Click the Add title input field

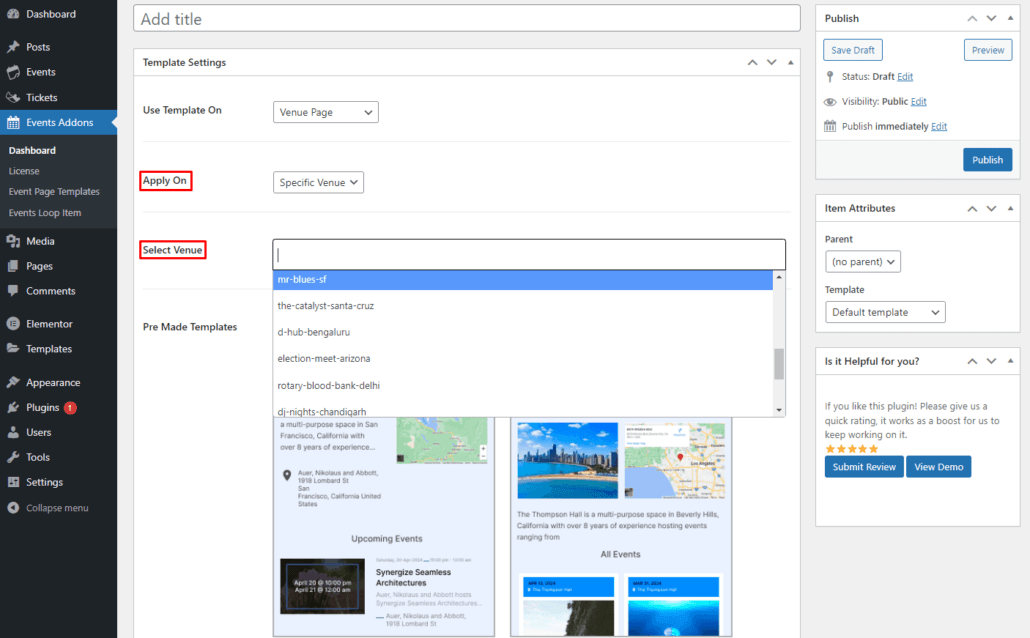click(467, 19)
